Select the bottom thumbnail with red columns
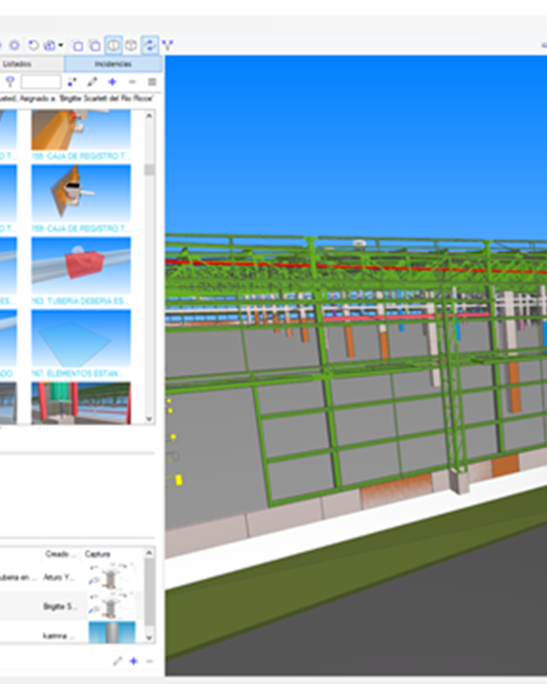 [81, 403]
